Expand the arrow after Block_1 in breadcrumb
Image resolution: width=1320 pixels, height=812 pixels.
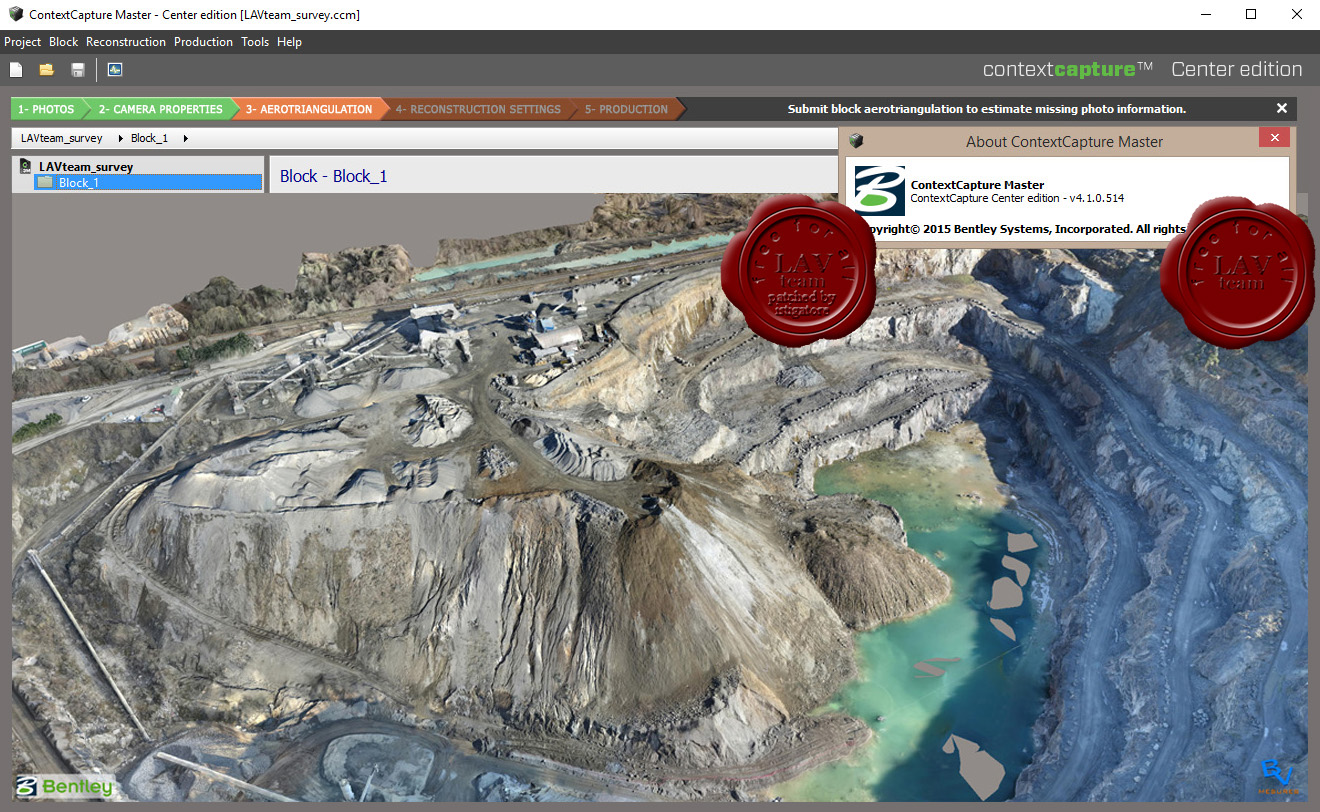pyautogui.click(x=186, y=138)
